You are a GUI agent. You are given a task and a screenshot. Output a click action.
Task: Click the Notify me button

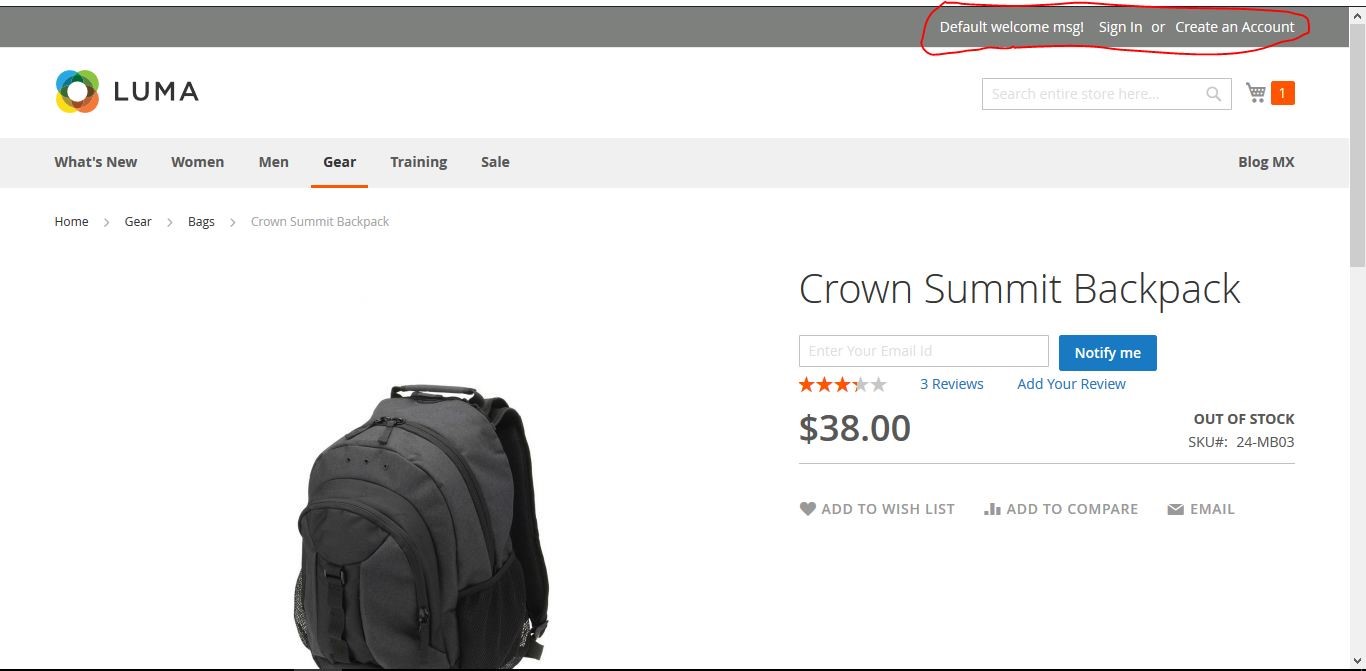pos(1108,352)
